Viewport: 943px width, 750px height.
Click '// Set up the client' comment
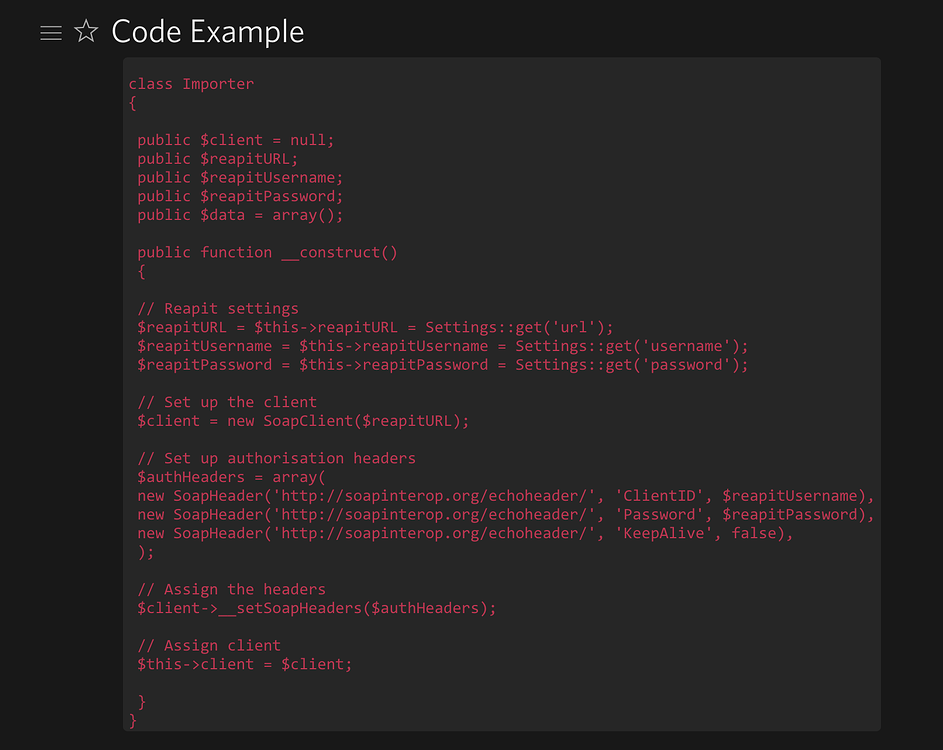pos(227,402)
